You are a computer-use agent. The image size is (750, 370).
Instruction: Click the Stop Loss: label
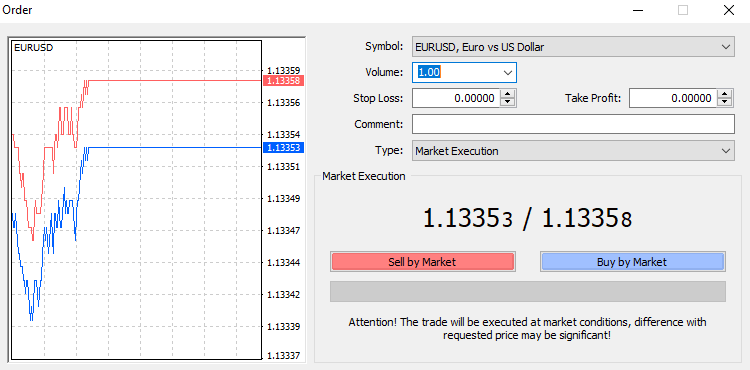(378, 98)
